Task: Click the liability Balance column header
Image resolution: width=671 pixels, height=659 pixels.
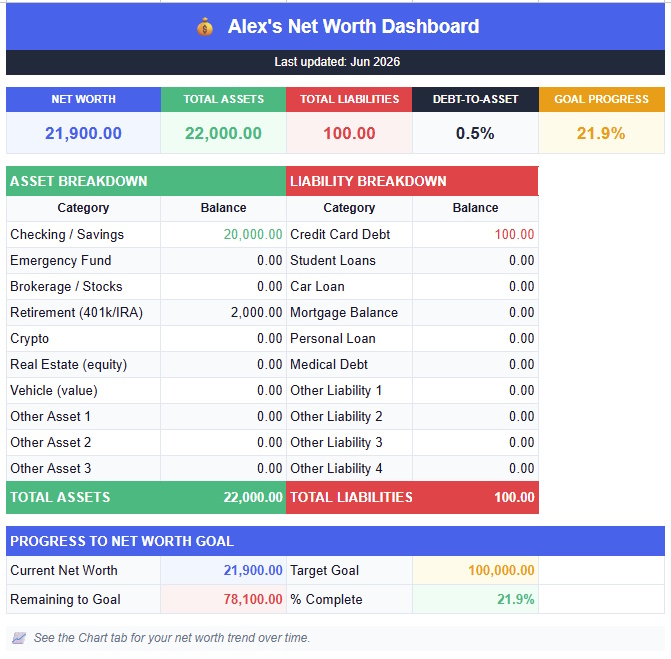Action: click(475, 208)
